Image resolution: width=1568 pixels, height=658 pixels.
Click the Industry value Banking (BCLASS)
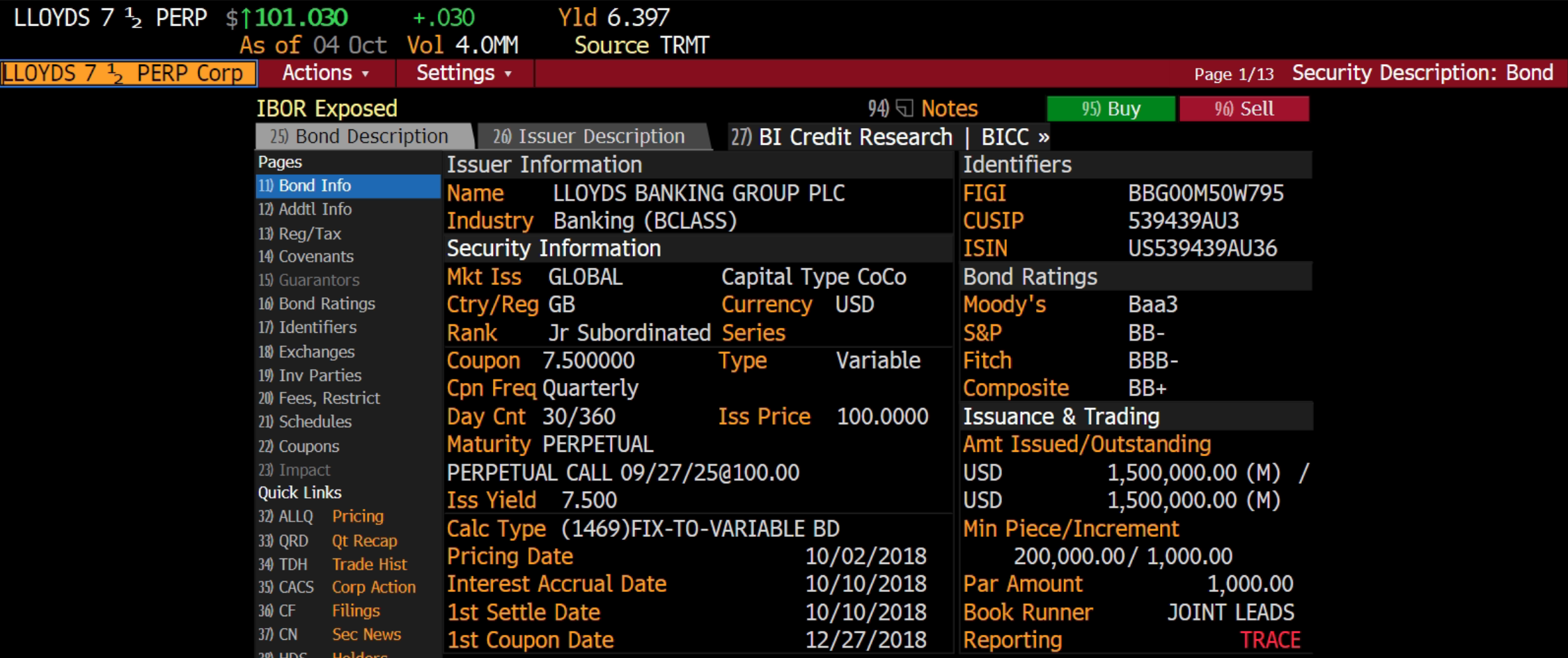click(x=645, y=221)
